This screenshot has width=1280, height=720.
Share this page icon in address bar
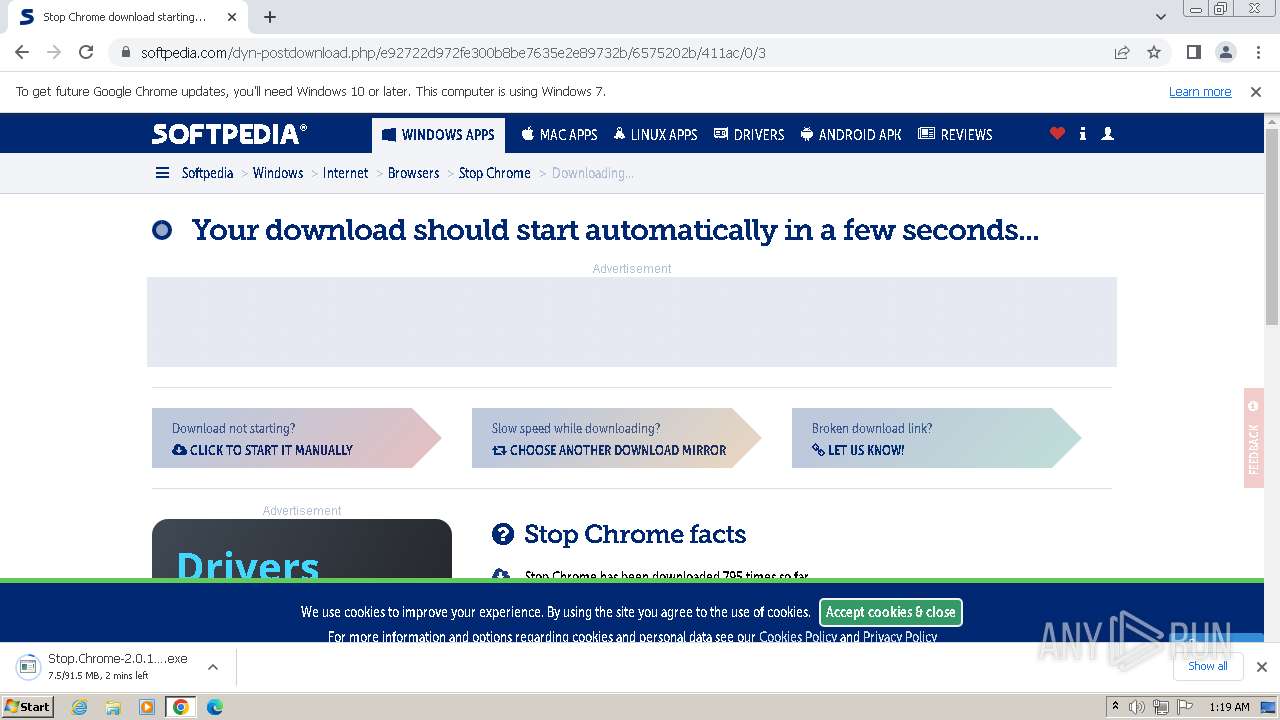(1122, 52)
